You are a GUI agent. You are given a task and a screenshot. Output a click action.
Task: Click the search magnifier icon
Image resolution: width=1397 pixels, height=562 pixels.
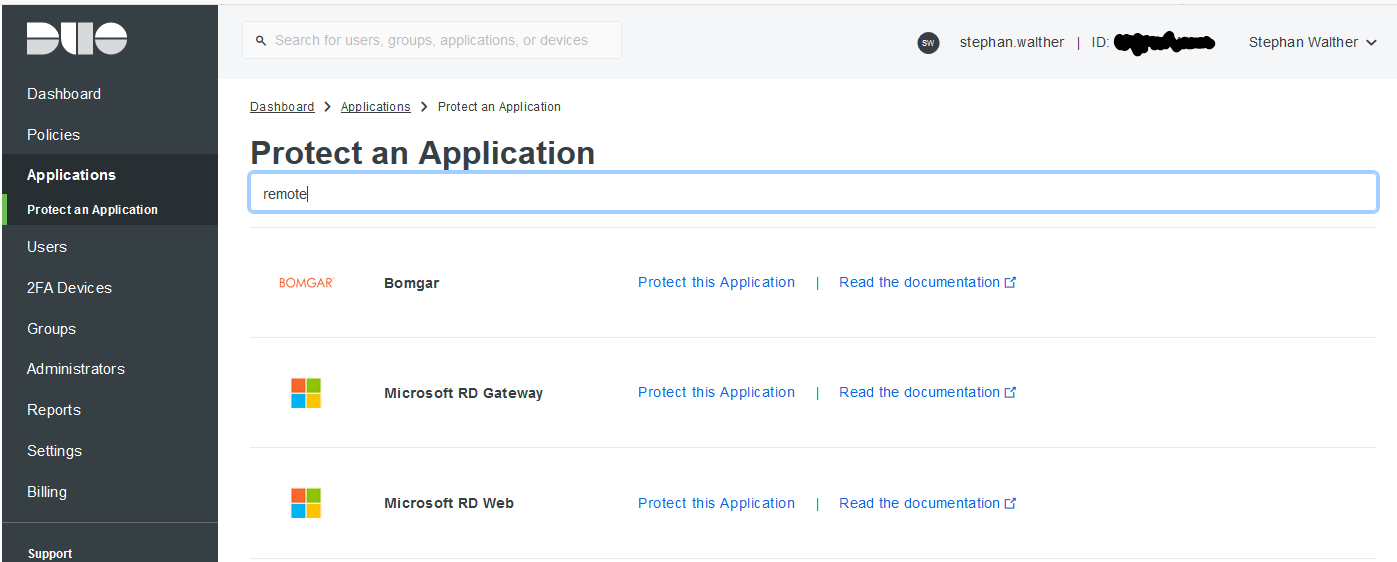click(261, 41)
